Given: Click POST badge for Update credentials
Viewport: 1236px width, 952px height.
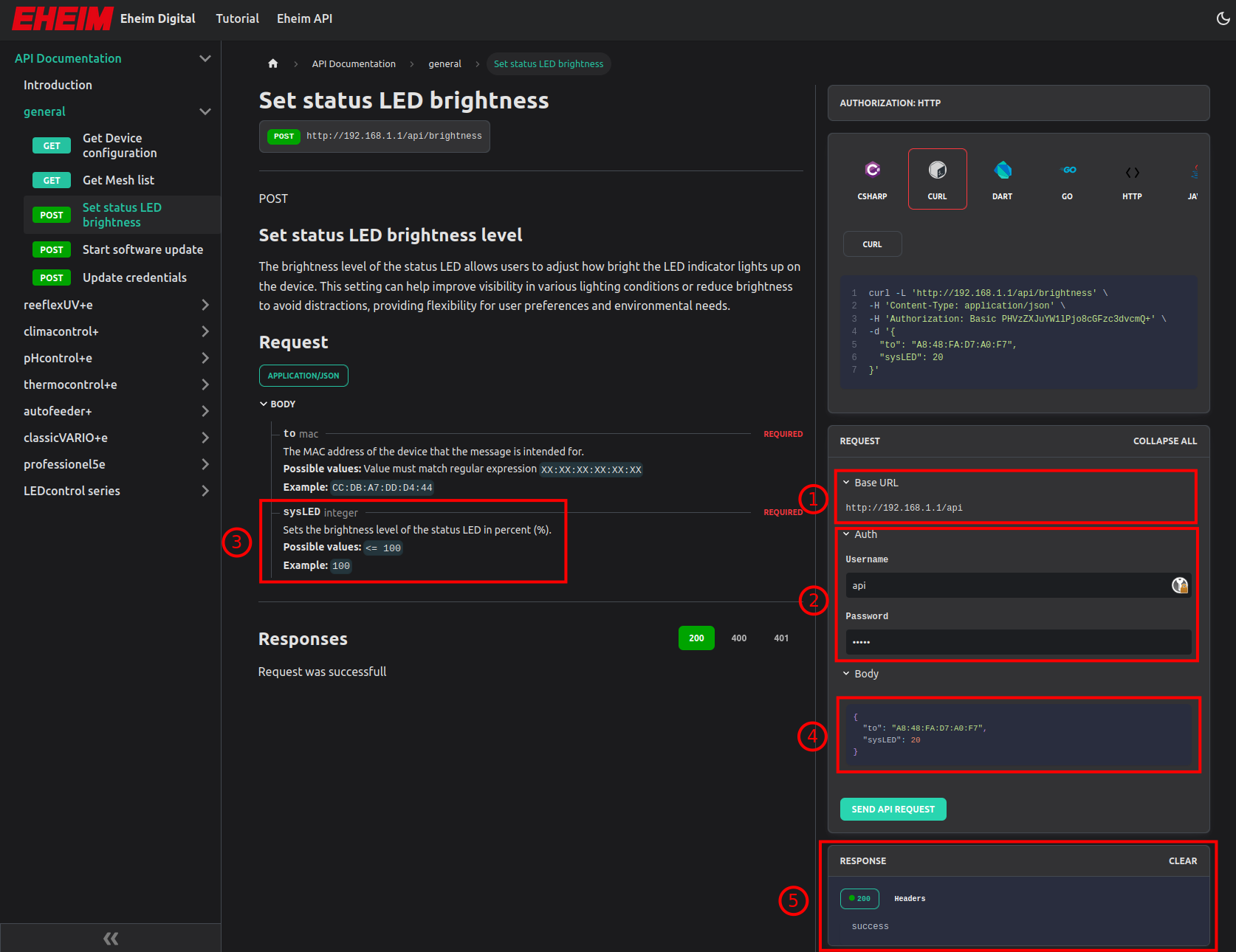Looking at the screenshot, I should 52,277.
